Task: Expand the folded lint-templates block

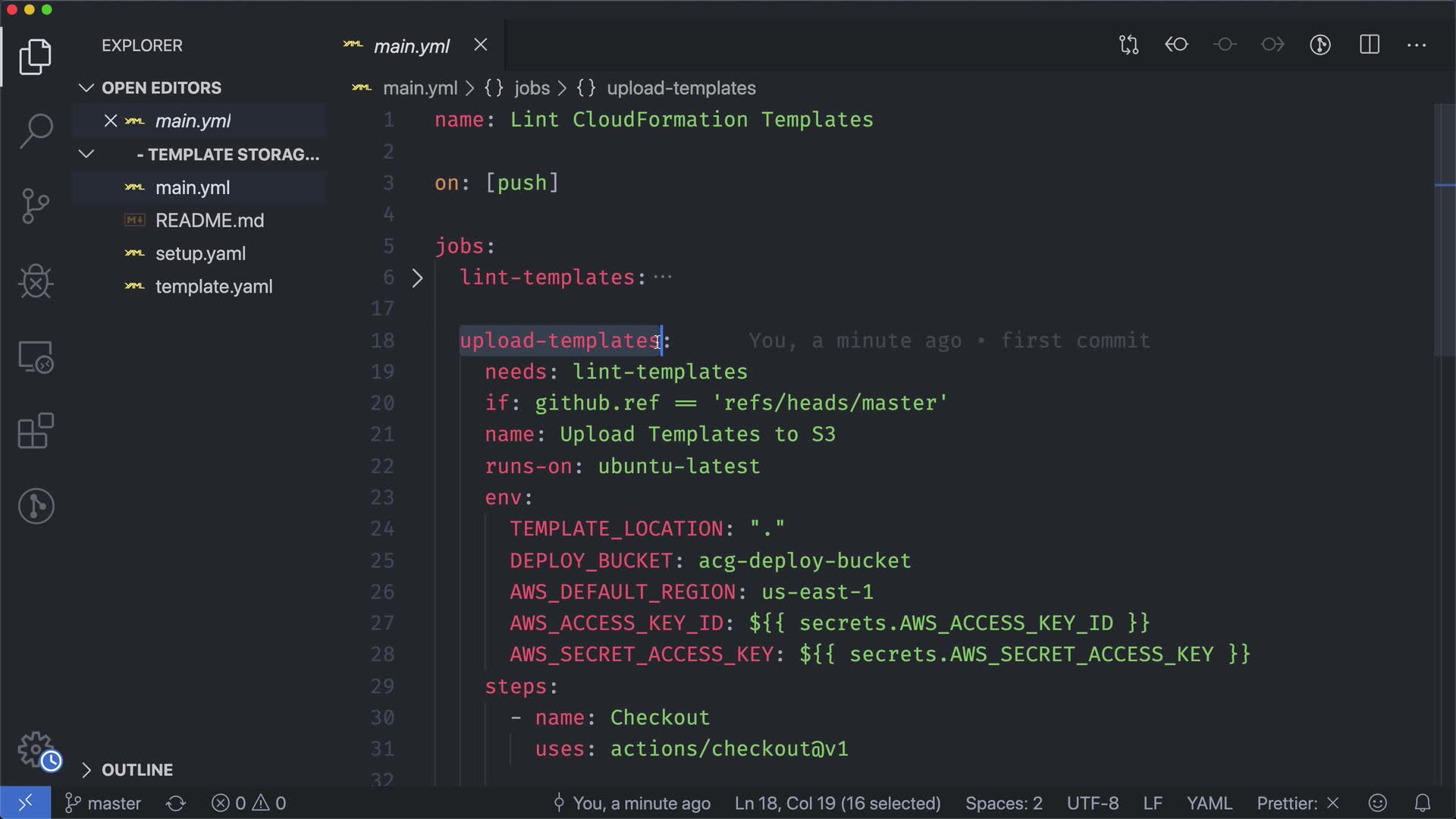Action: click(x=417, y=278)
